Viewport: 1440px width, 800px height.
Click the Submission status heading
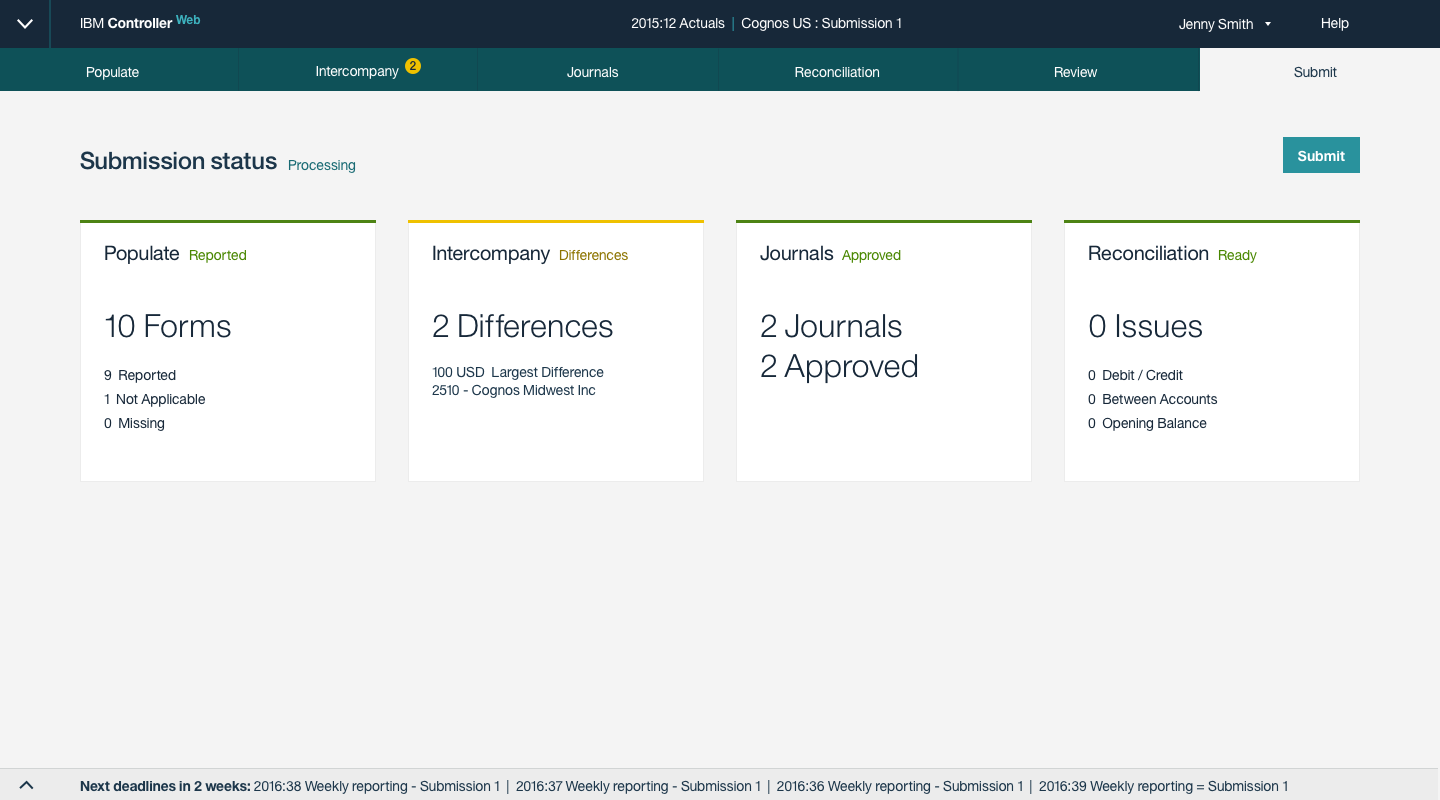178,161
